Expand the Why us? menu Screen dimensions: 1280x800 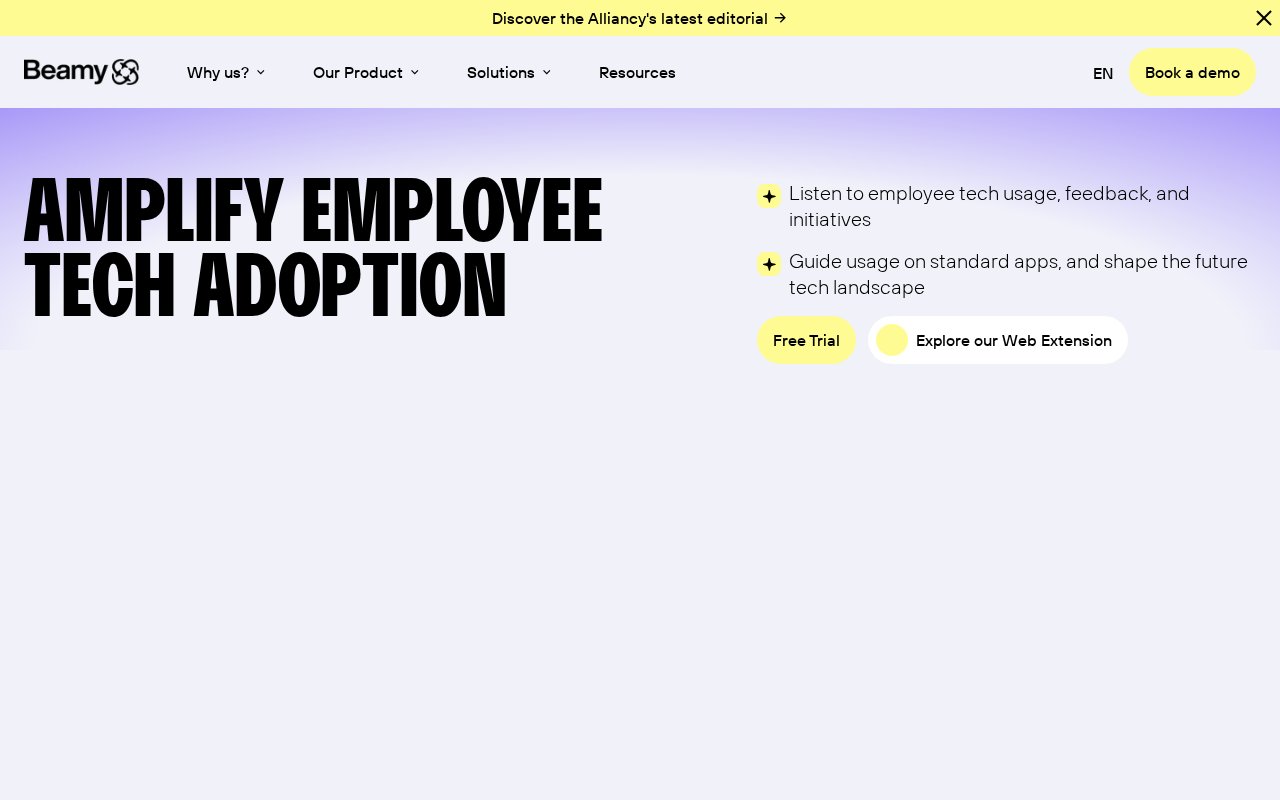pyautogui.click(x=226, y=72)
